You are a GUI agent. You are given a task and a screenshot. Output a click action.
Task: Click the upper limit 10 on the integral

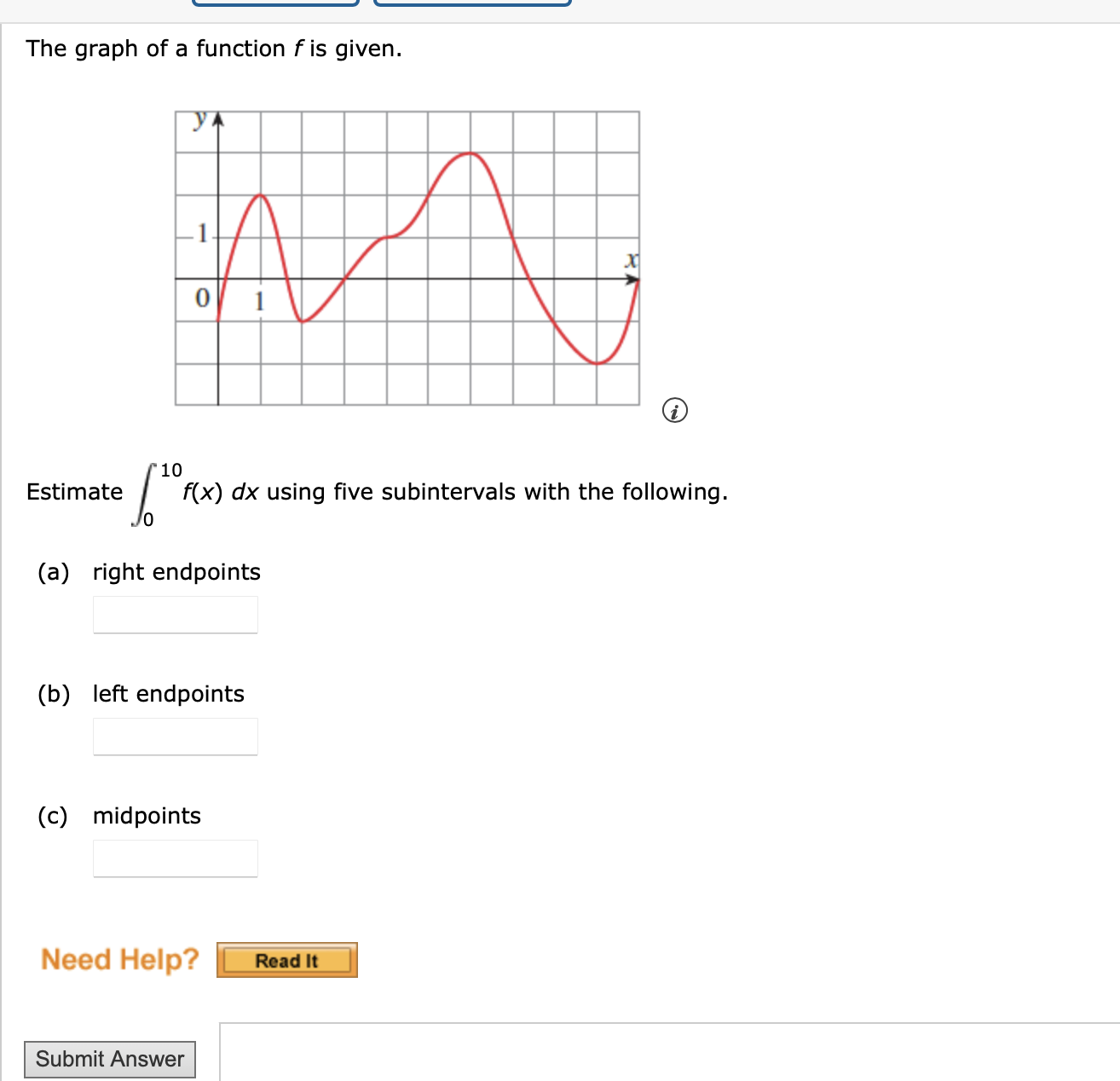pos(170,467)
